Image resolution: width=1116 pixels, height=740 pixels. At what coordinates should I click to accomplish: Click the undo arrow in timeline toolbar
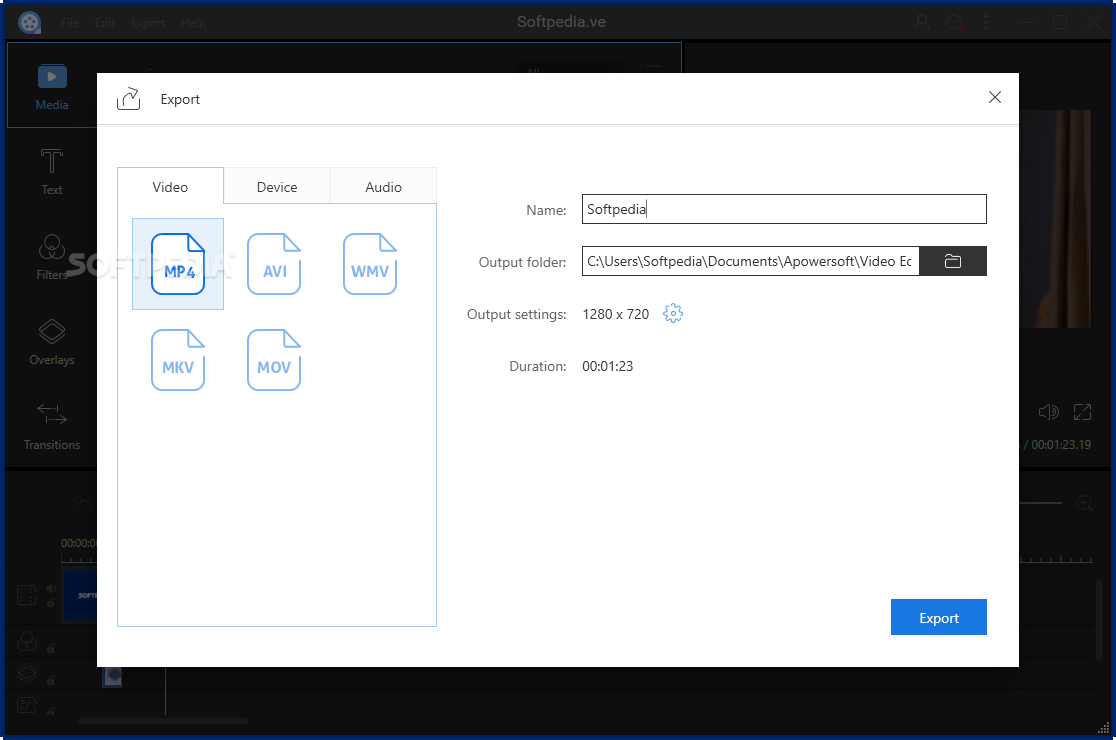(x=83, y=502)
